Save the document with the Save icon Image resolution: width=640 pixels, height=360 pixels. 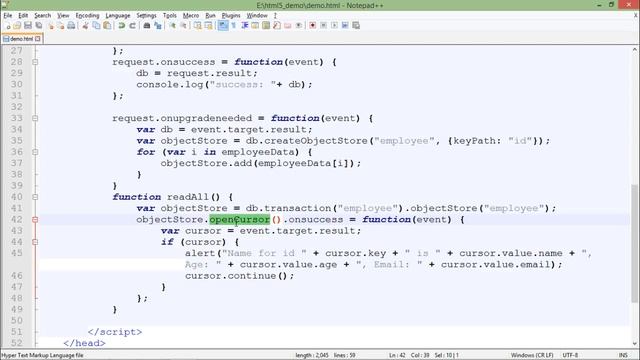28,25
